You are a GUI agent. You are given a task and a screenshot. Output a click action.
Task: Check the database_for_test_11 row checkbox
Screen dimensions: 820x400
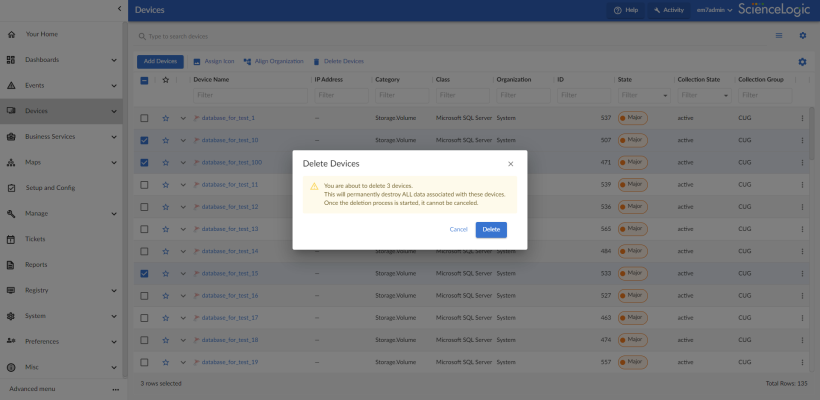144,185
